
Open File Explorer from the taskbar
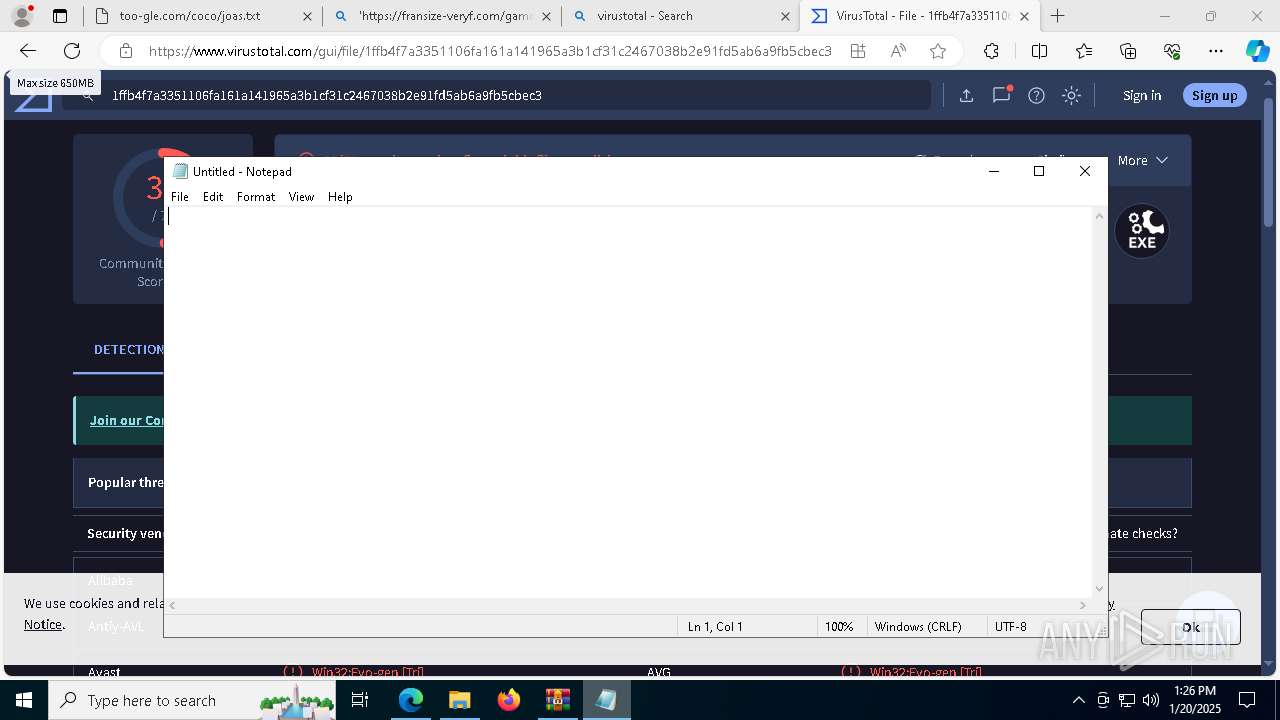click(x=459, y=700)
